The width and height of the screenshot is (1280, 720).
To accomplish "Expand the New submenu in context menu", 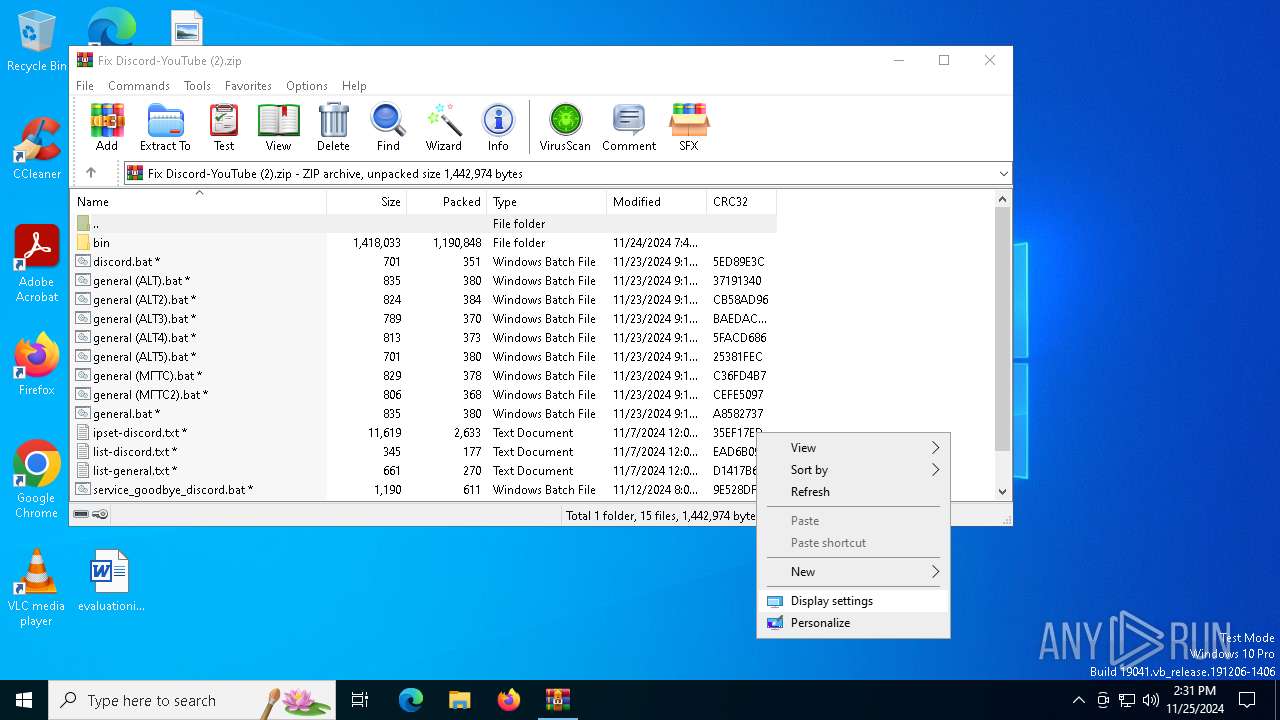I will point(853,572).
